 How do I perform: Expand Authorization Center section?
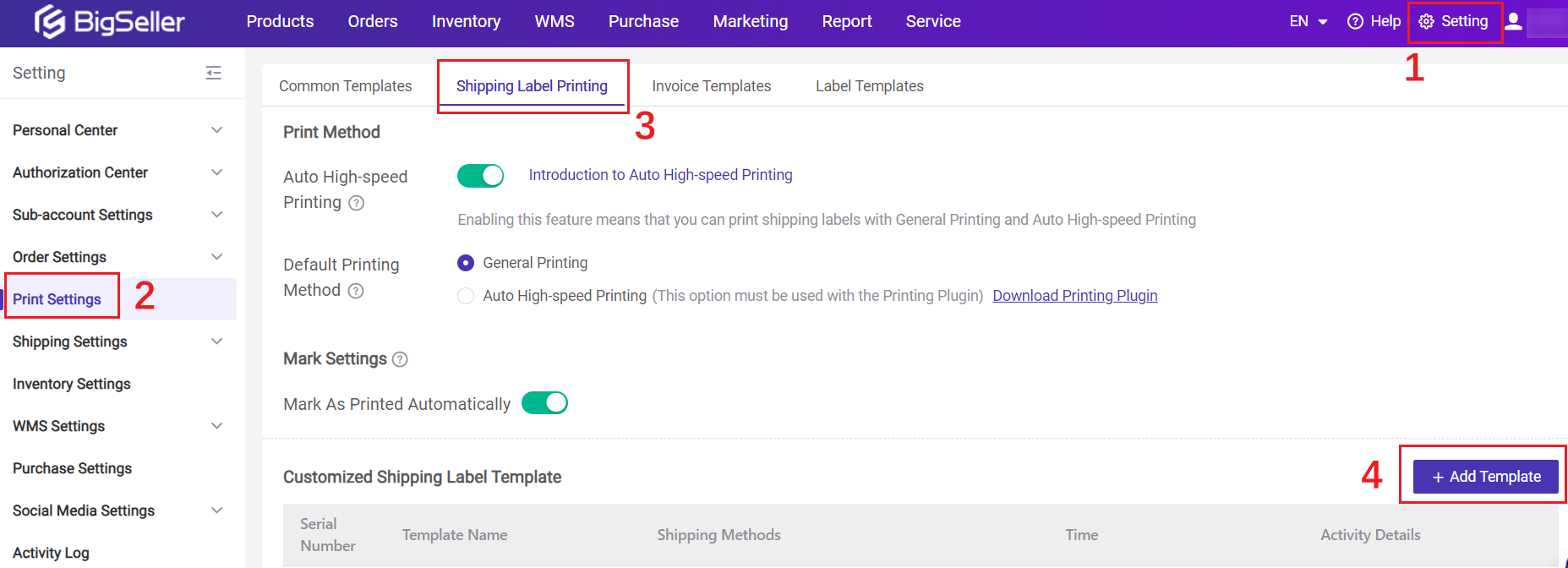217,172
